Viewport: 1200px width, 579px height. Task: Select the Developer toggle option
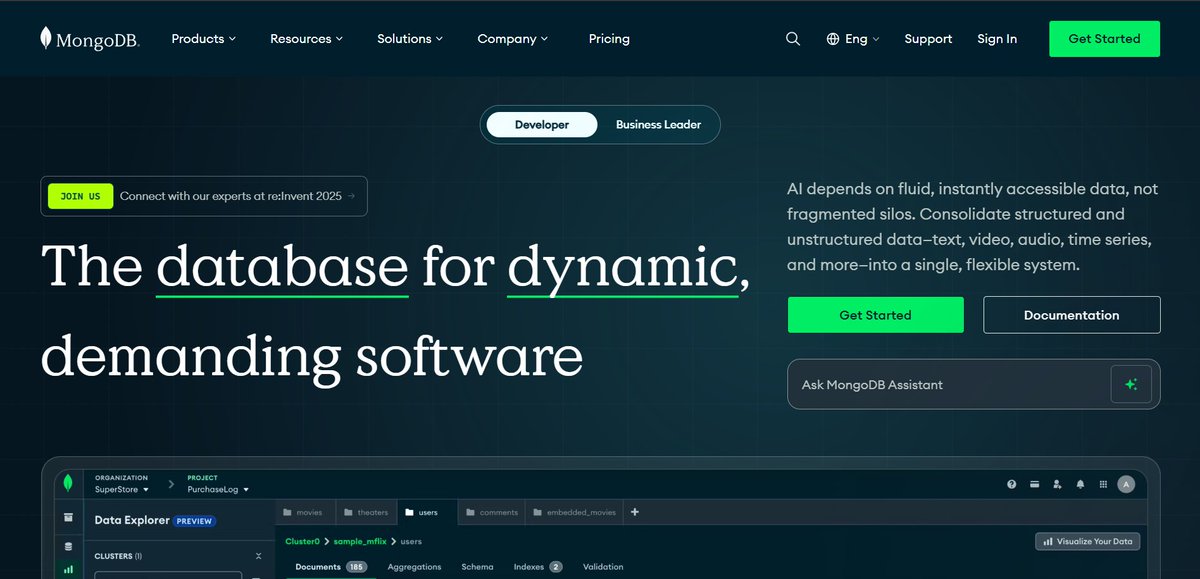pyautogui.click(x=541, y=124)
